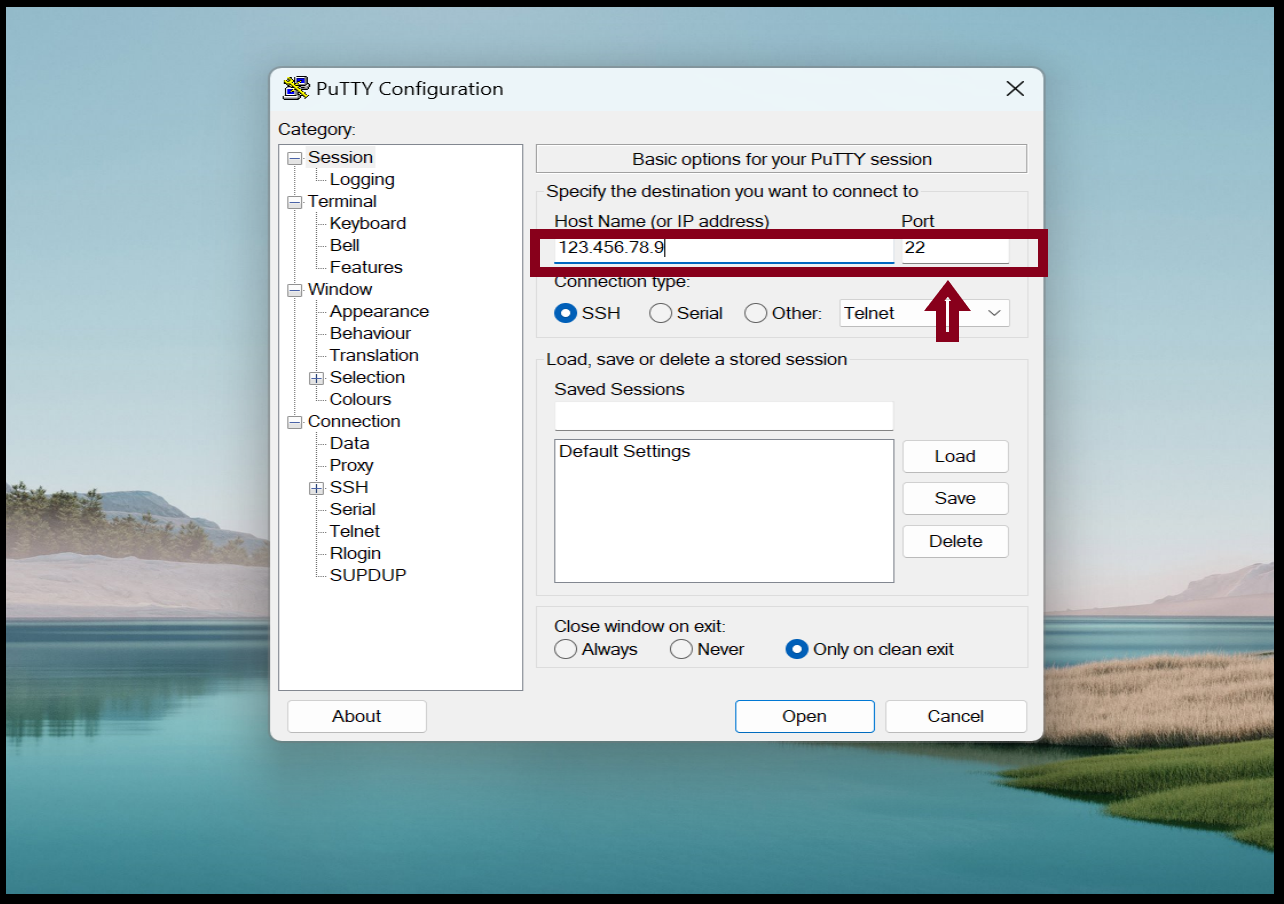Open the Rlogin category
The image size is (1284, 904).
pos(355,553)
